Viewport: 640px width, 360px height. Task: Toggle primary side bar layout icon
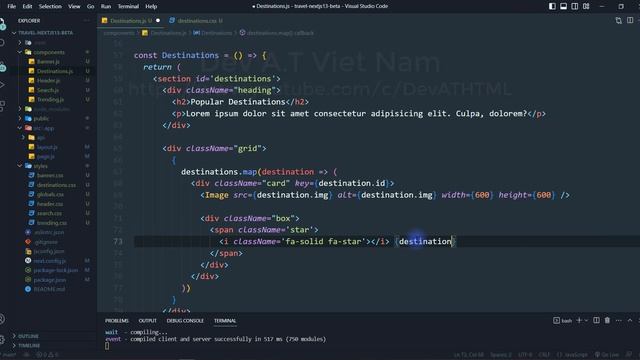(x=552, y=6)
